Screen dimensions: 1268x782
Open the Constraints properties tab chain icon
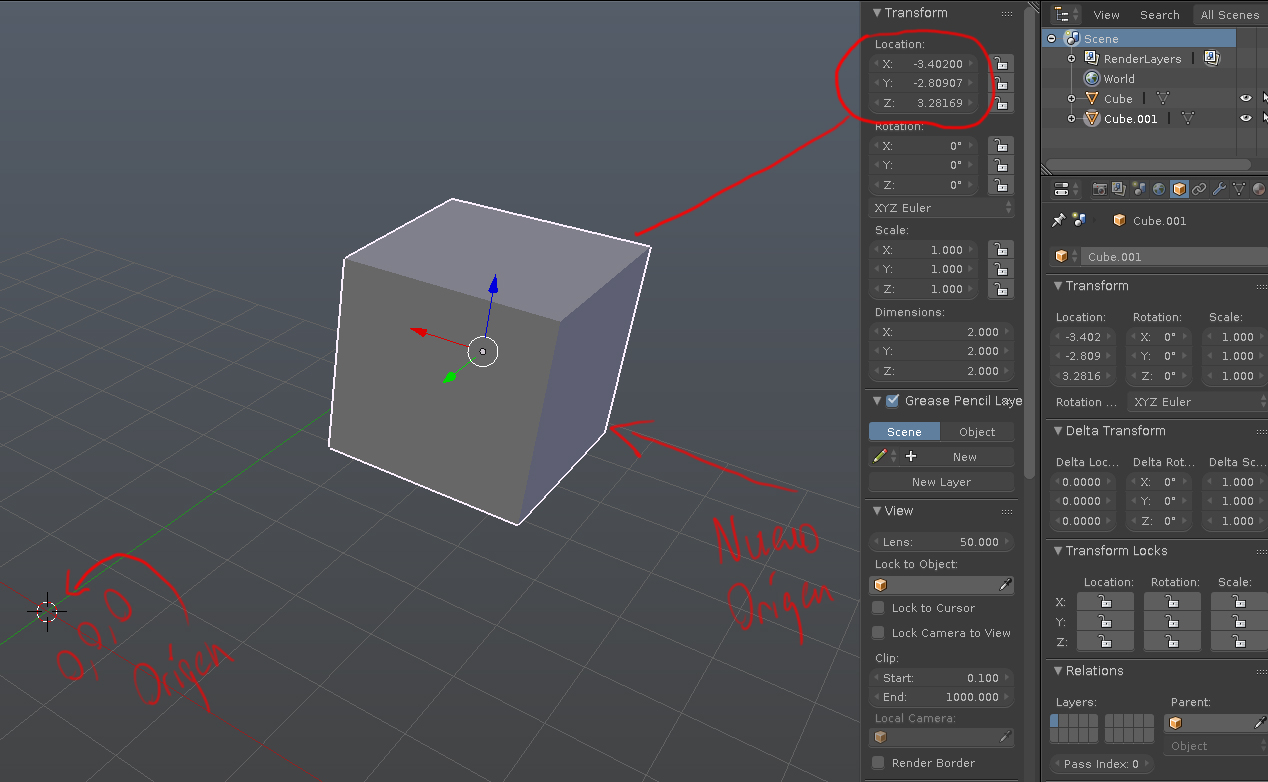pos(1199,189)
